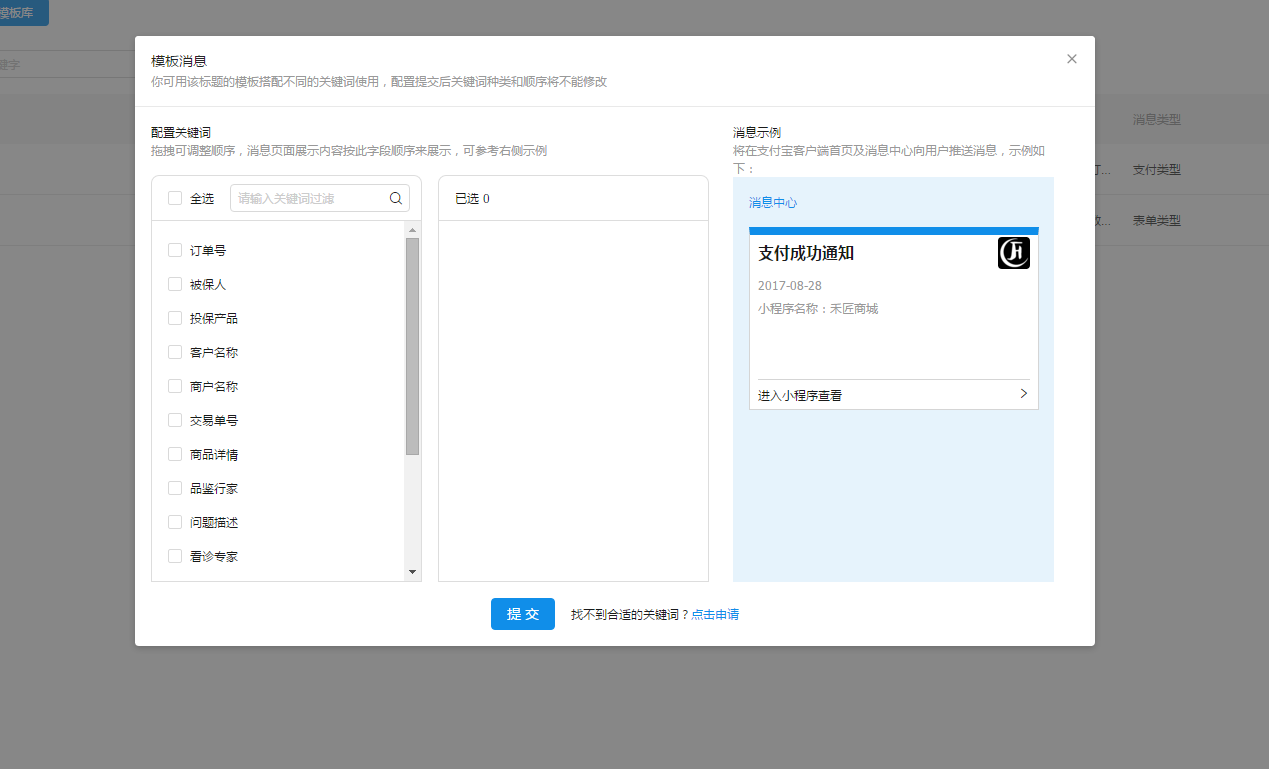Close the 模板消息 dialog with X icon

click(1072, 59)
